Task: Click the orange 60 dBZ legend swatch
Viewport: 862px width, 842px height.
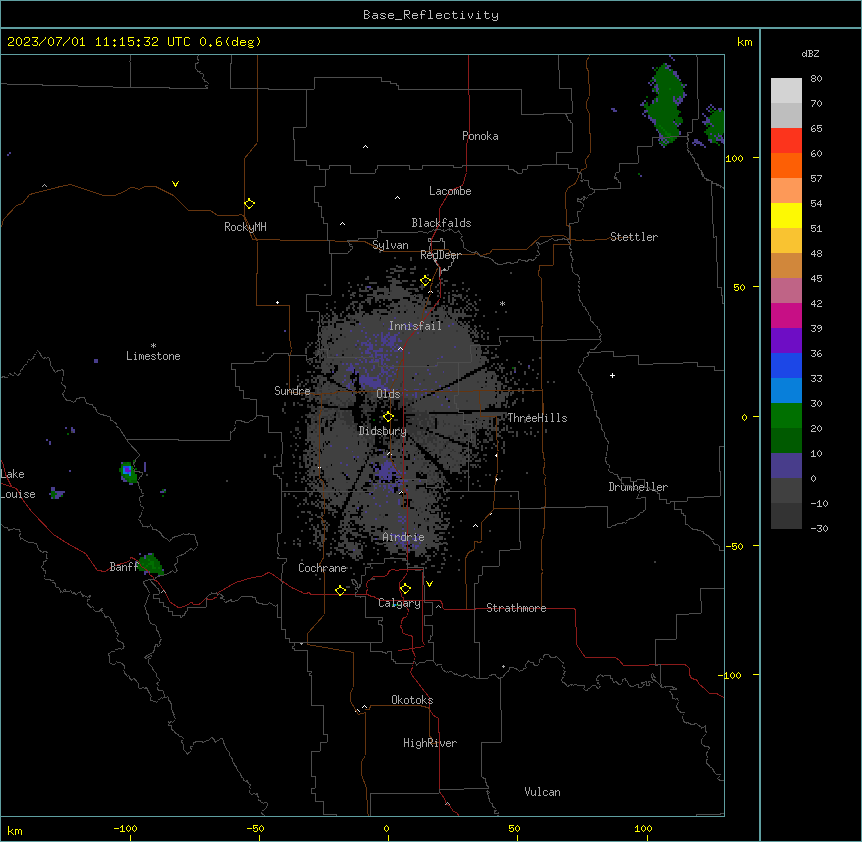Action: 786,165
